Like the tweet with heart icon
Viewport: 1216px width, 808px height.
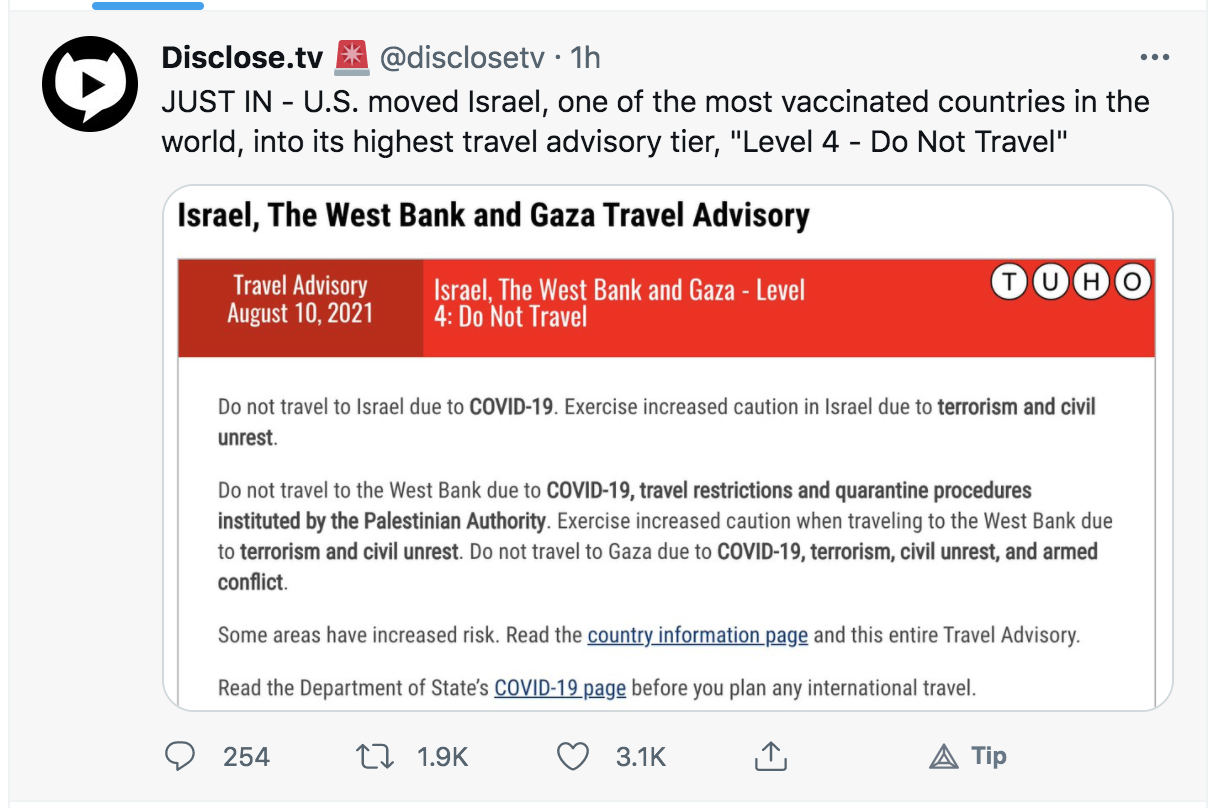[572, 756]
